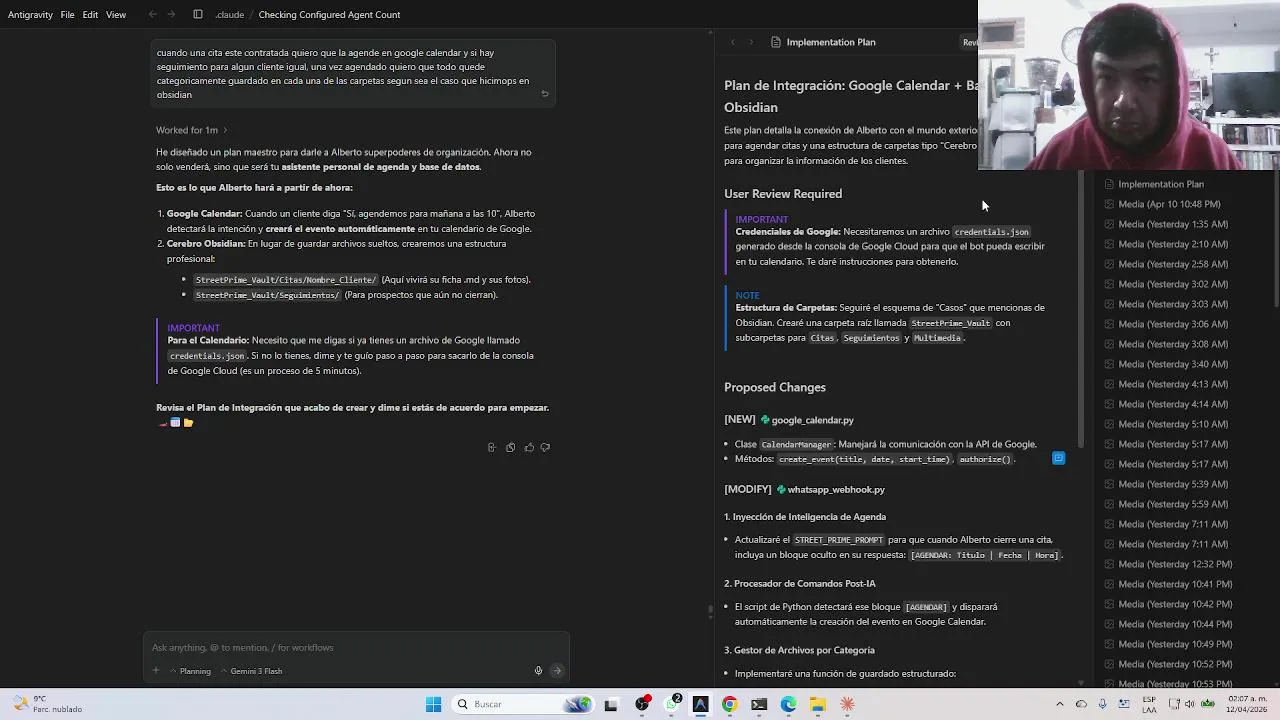
Task: Open Checking Configured Agent Count breadcrumb
Action: [x=329, y=15]
